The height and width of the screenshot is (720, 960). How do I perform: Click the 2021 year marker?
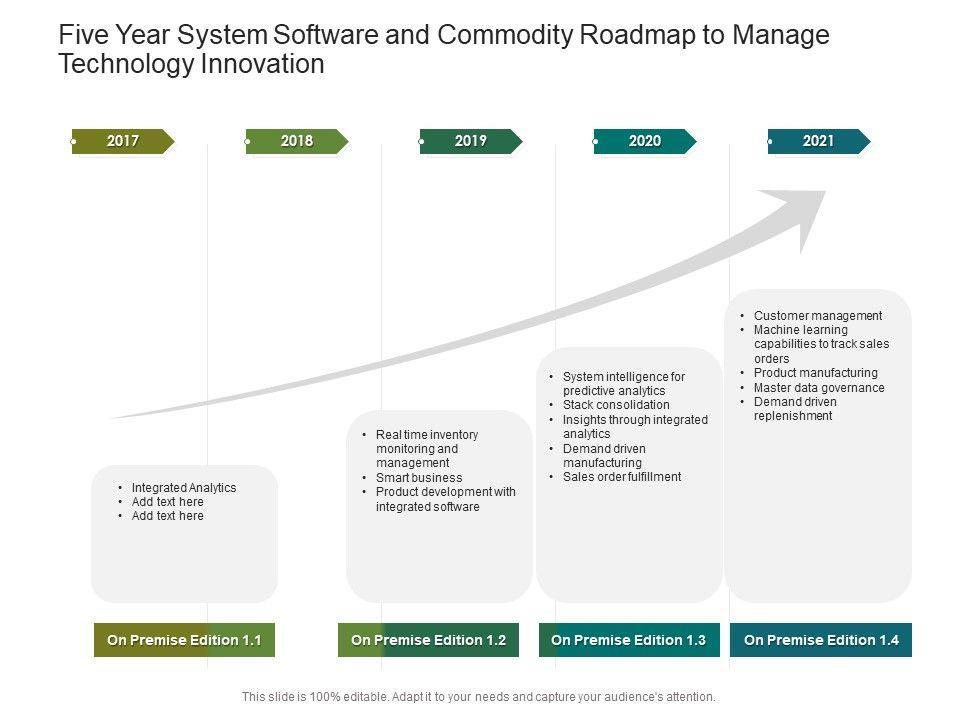pos(818,141)
